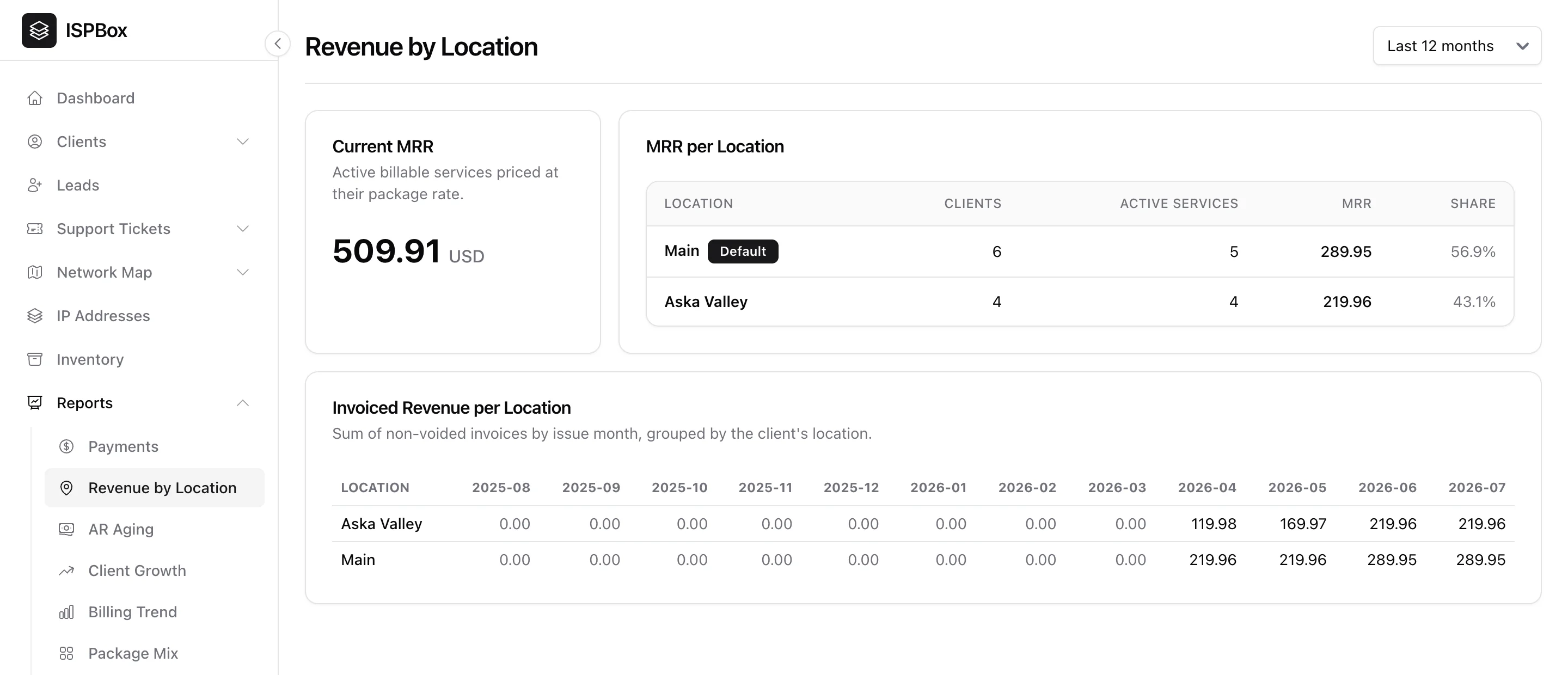1568x675 pixels.
Task: Click the Reports presentation icon
Action: pos(35,403)
